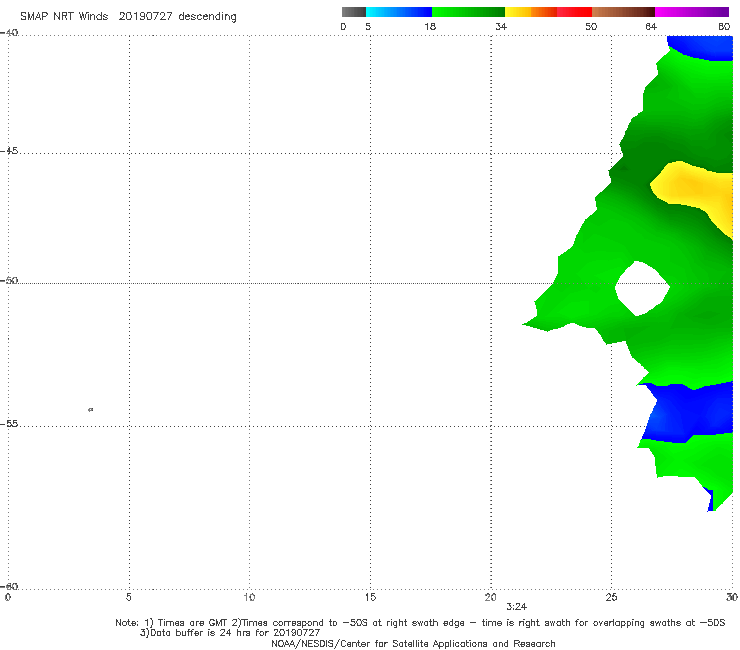This screenshot has width=740, height=650.
Task: Pick the red segment of the color bar
Action: [574, 12]
